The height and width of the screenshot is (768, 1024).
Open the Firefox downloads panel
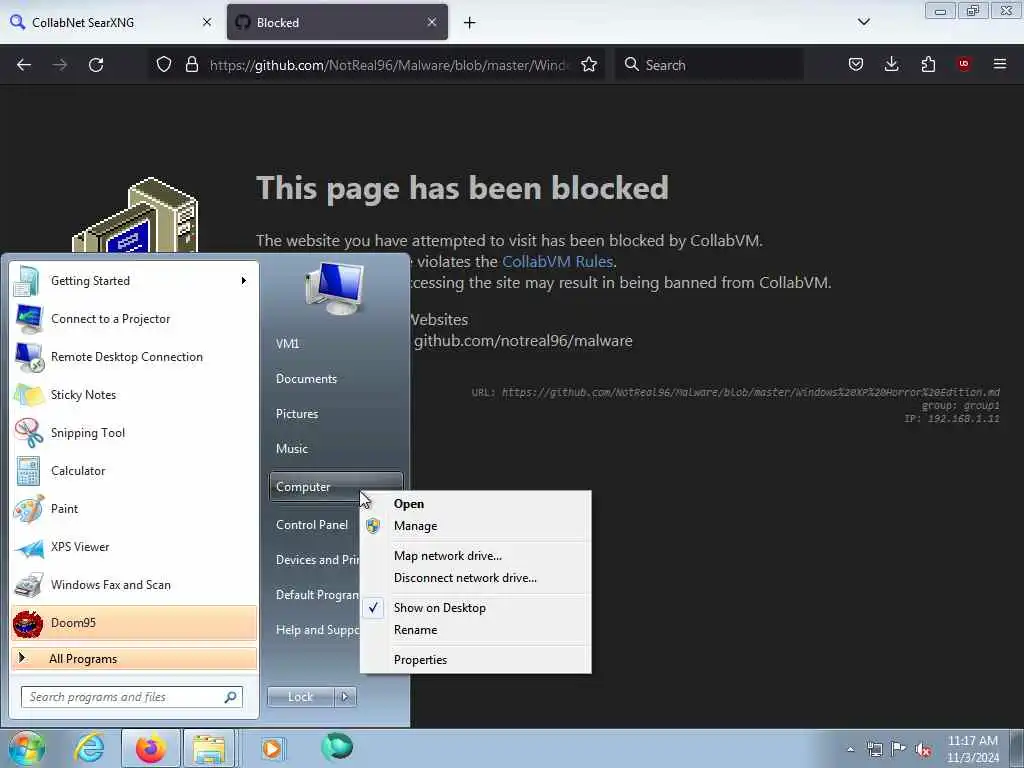point(891,64)
